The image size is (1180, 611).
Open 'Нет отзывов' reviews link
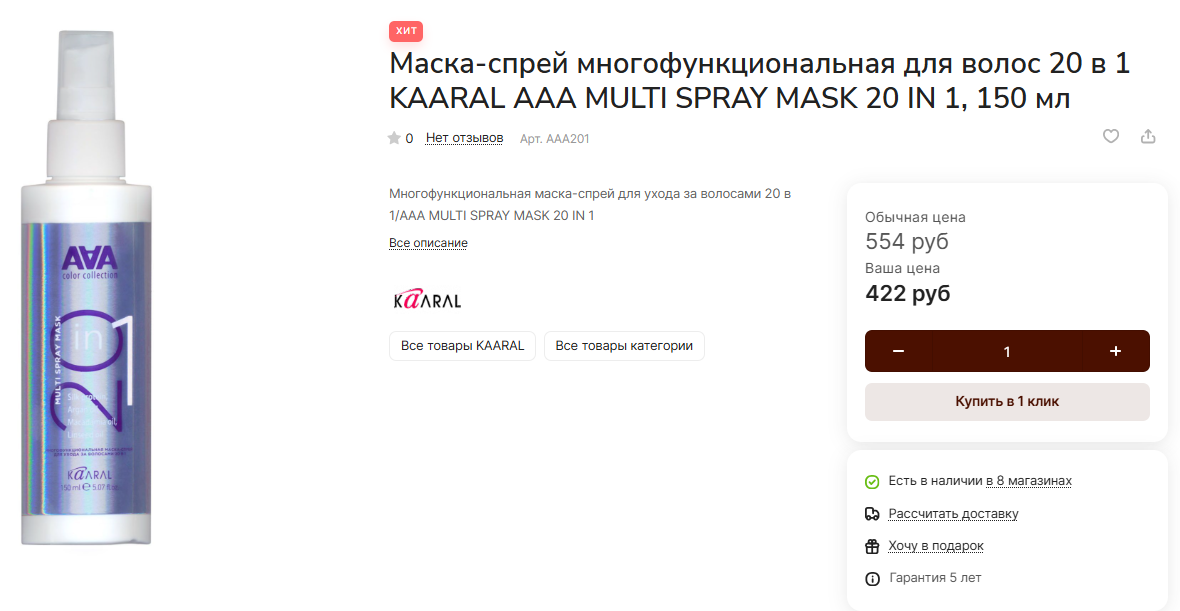[x=464, y=138]
